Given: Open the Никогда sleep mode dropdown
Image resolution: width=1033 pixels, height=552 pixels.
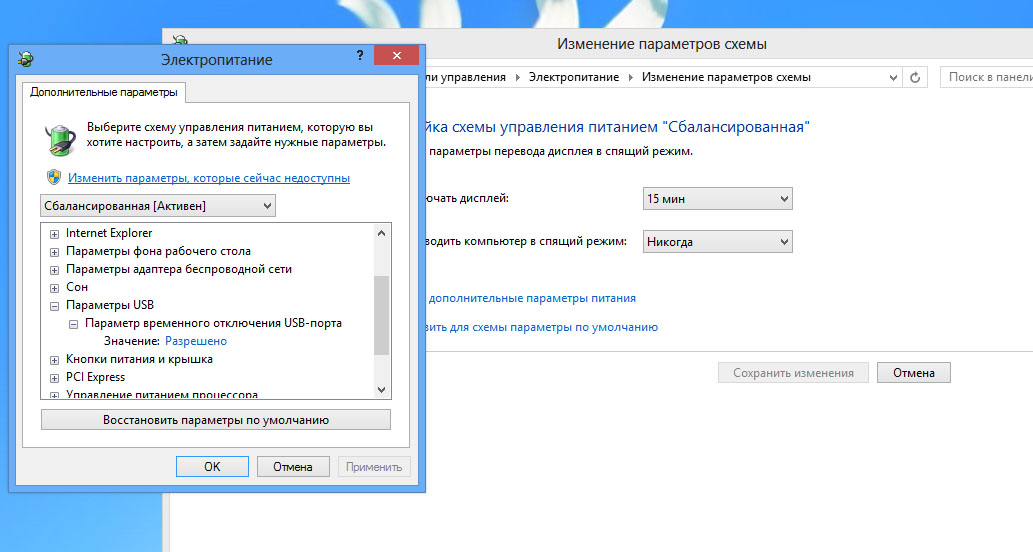Looking at the screenshot, I should (x=717, y=241).
